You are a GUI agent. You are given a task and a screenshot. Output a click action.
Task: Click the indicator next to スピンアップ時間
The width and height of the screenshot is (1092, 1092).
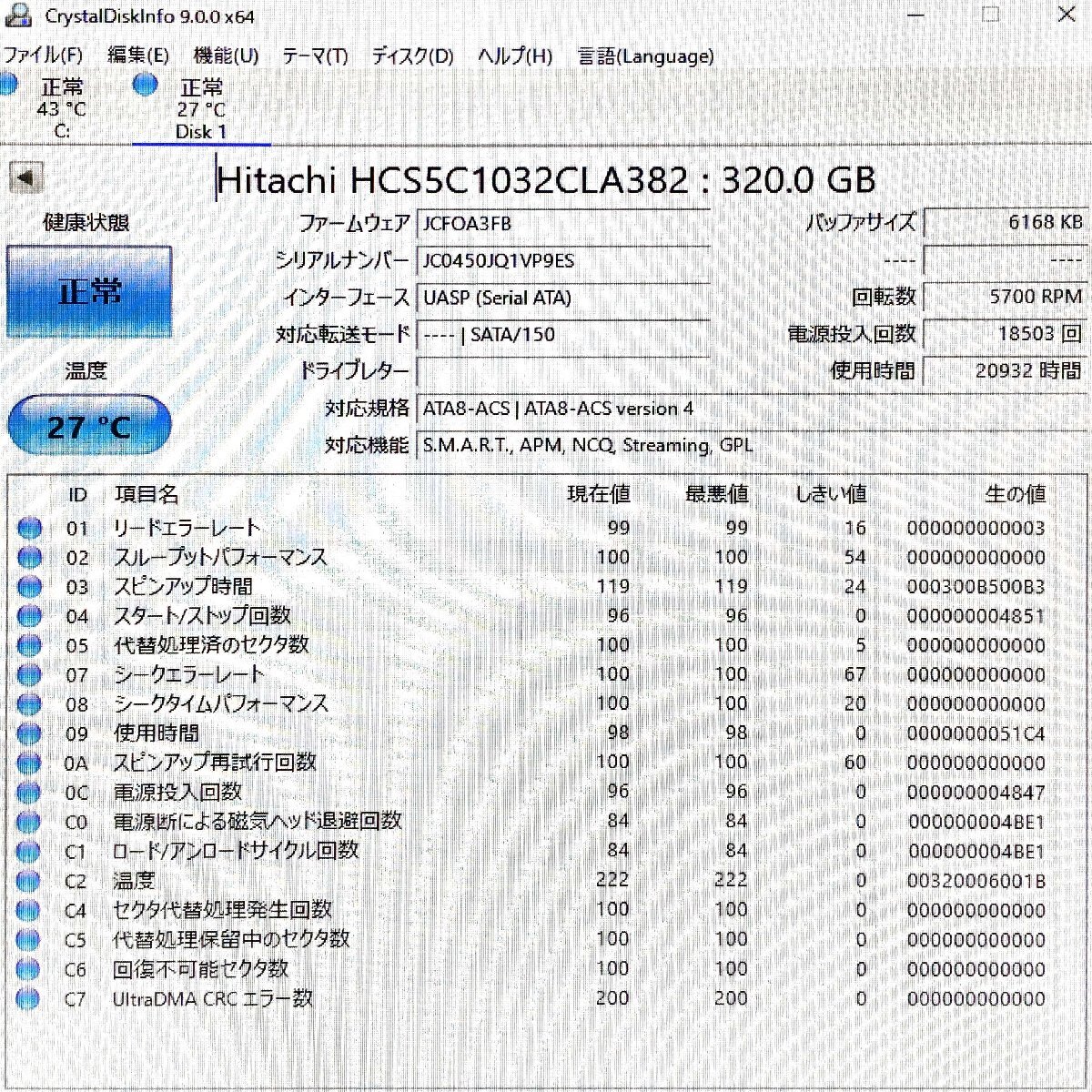[x=29, y=587]
